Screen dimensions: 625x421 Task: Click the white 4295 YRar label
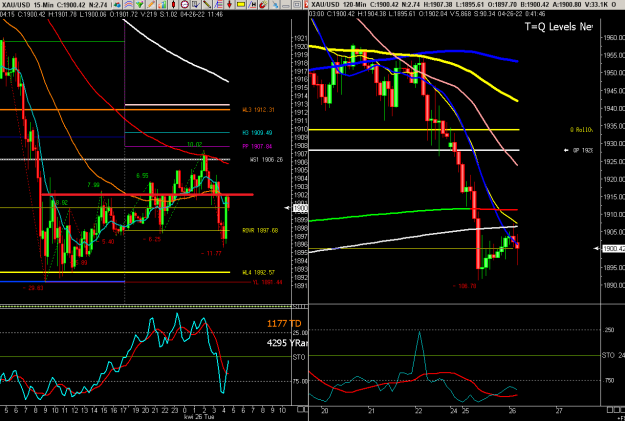point(287,343)
